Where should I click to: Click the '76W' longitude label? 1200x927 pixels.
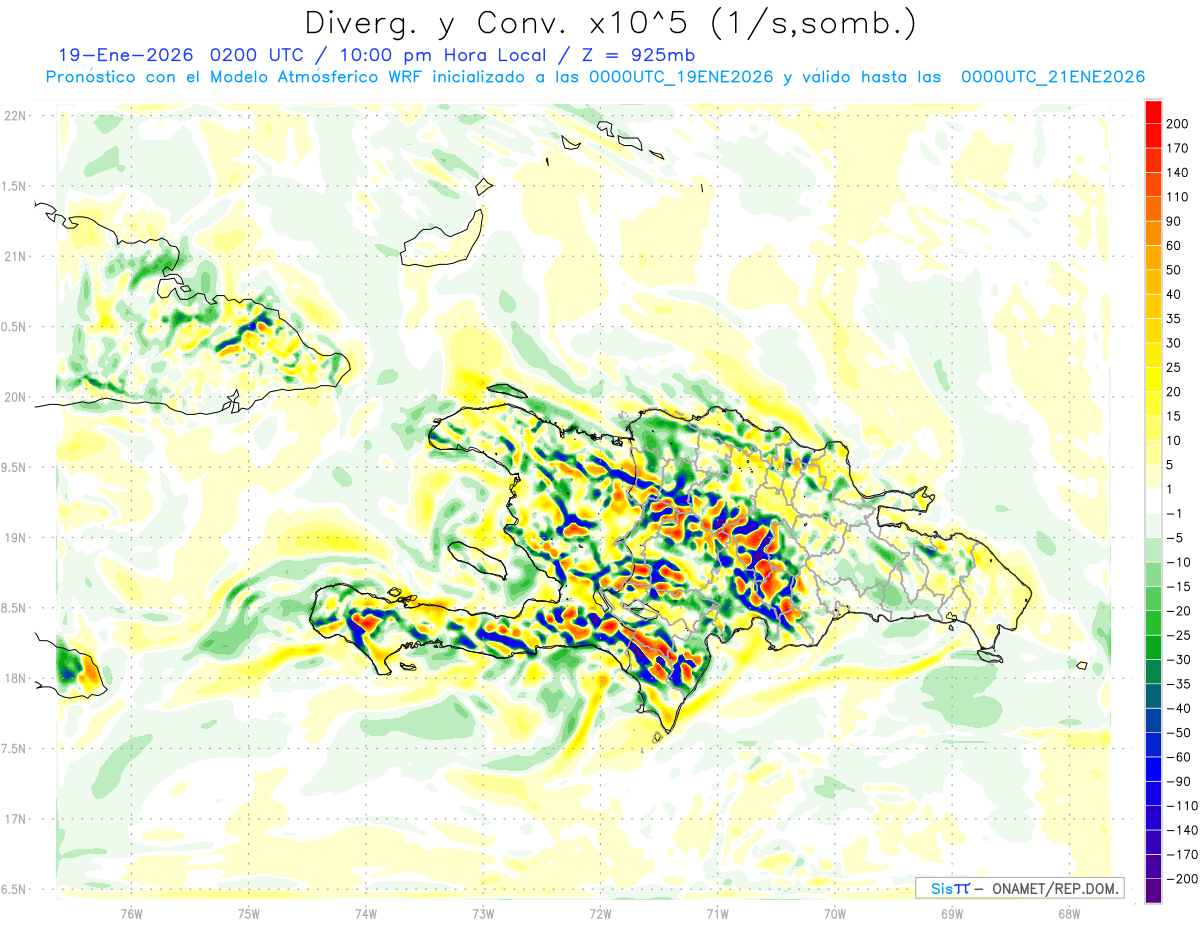[x=131, y=914]
